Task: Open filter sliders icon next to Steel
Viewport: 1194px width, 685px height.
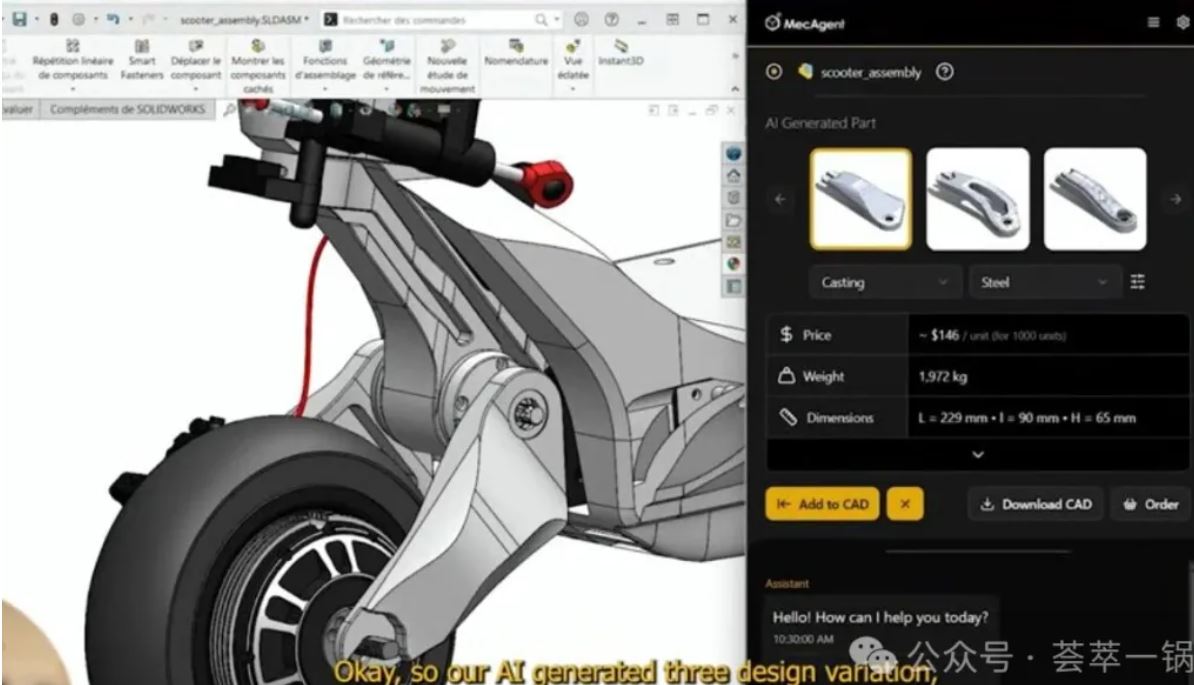Action: pyautogui.click(x=1138, y=283)
